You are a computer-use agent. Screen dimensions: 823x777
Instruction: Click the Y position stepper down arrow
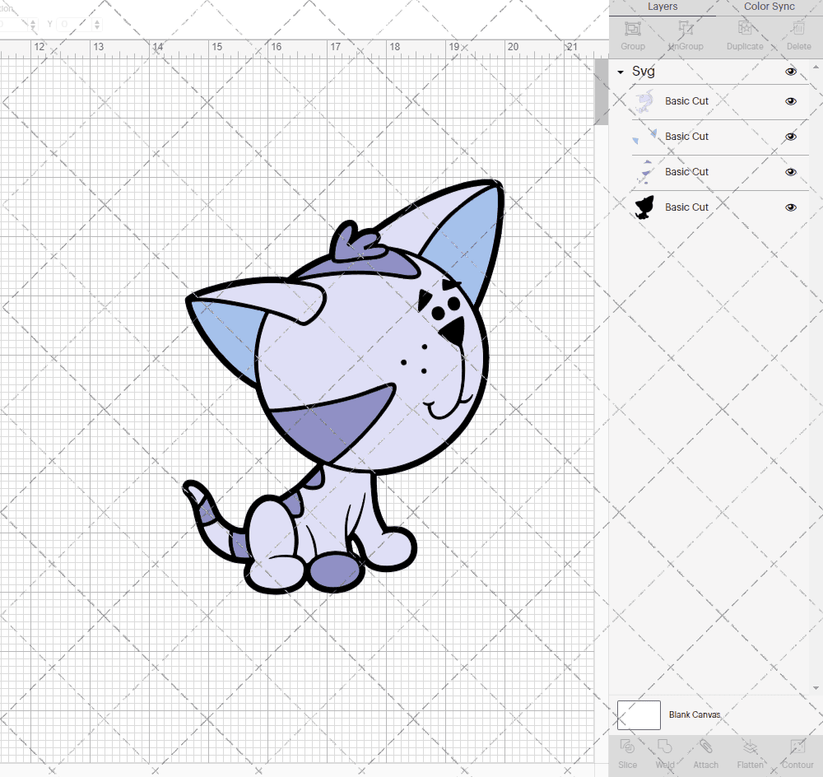click(97, 27)
